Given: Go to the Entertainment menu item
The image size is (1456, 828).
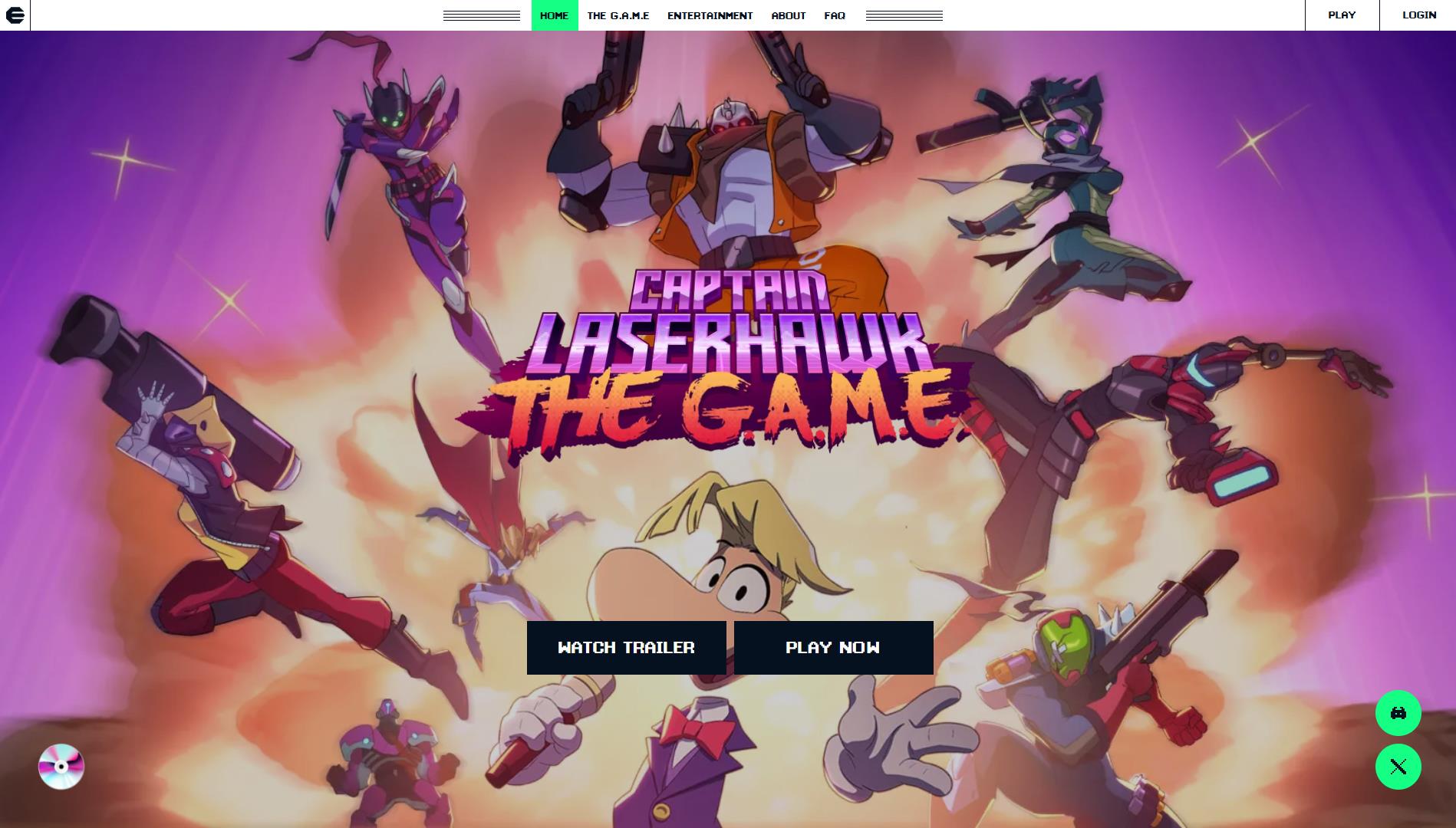Looking at the screenshot, I should coord(710,15).
